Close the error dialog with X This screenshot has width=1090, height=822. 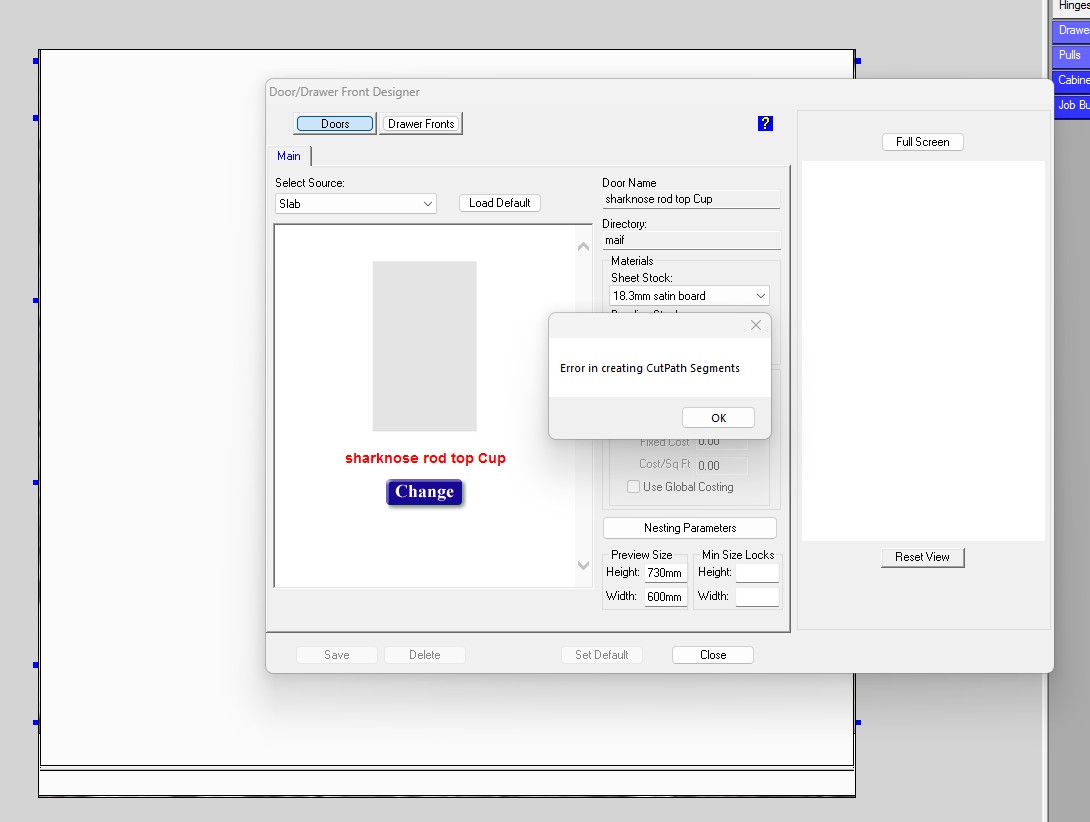(x=755, y=325)
